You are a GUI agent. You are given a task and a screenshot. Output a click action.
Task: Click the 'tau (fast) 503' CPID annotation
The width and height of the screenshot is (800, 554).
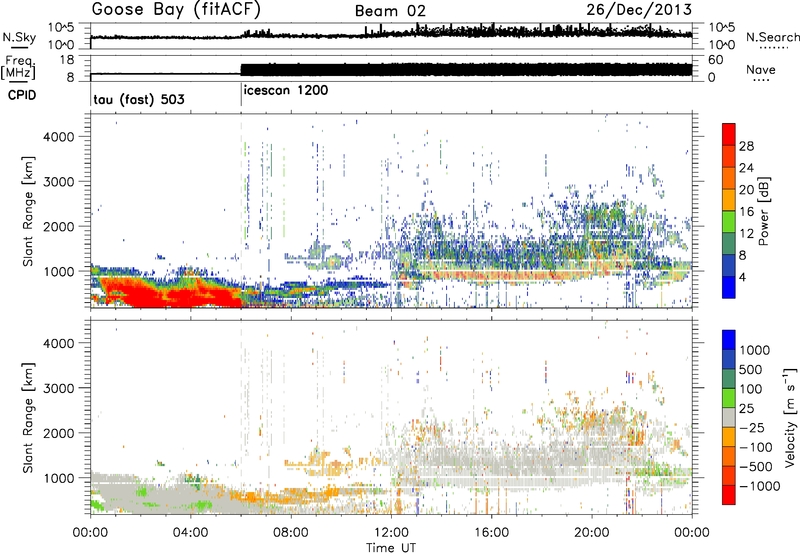coord(139,99)
